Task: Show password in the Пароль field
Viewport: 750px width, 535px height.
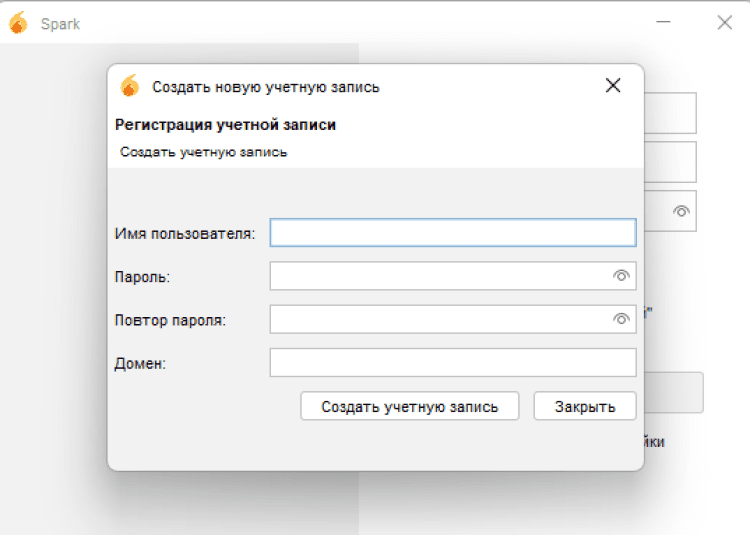Action: click(621, 276)
